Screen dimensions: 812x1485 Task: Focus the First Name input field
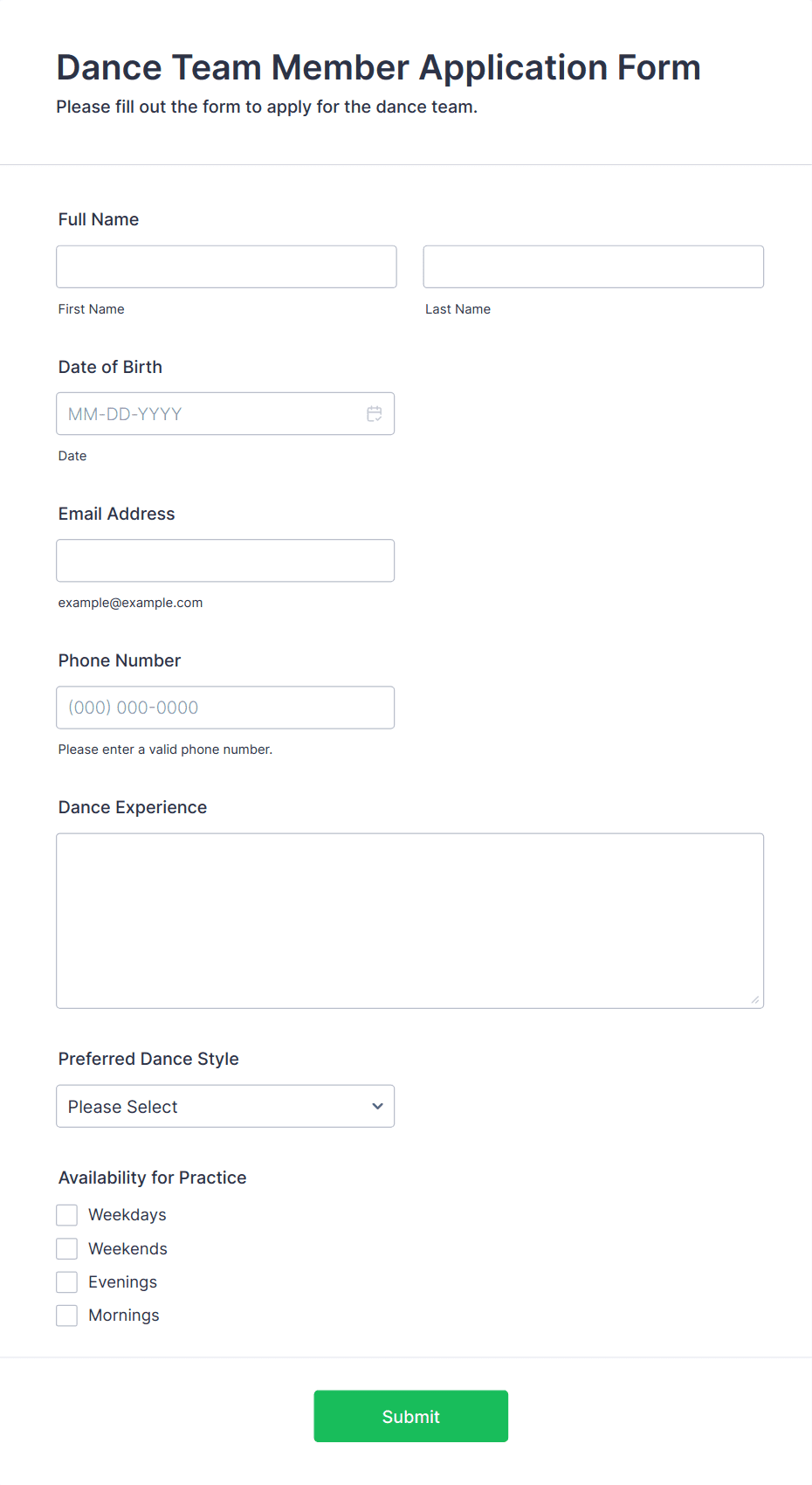coord(226,266)
